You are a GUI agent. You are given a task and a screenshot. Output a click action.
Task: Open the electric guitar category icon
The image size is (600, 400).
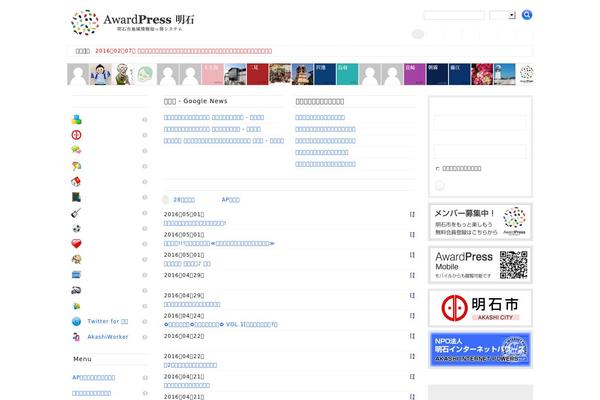click(77, 213)
